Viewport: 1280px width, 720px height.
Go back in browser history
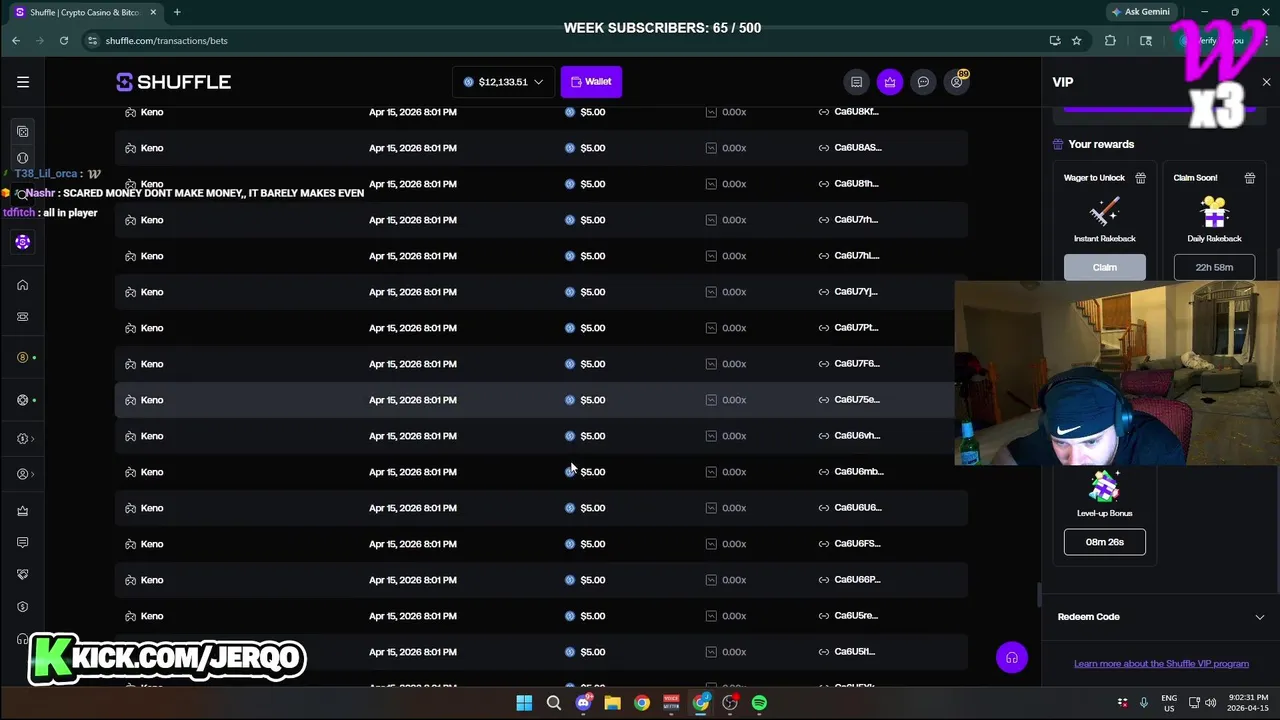pyautogui.click(x=16, y=41)
